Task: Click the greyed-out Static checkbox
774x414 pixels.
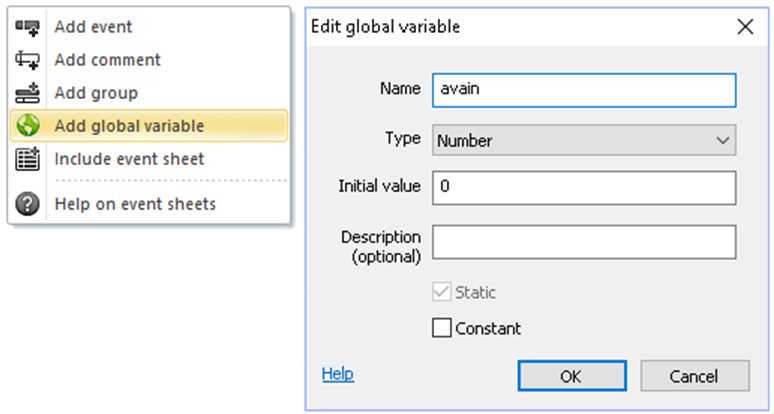Action: pos(441,293)
